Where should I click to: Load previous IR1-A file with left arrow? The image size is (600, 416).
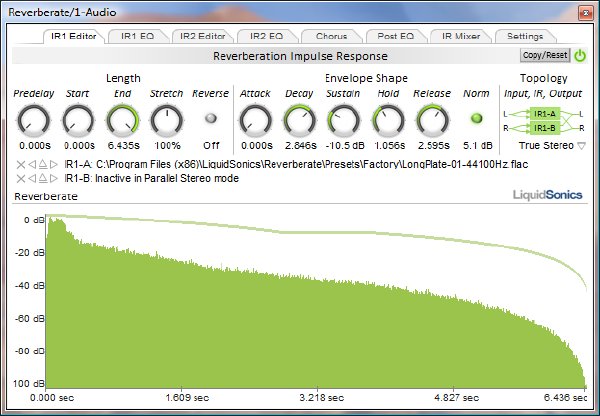pyautogui.click(x=32, y=165)
